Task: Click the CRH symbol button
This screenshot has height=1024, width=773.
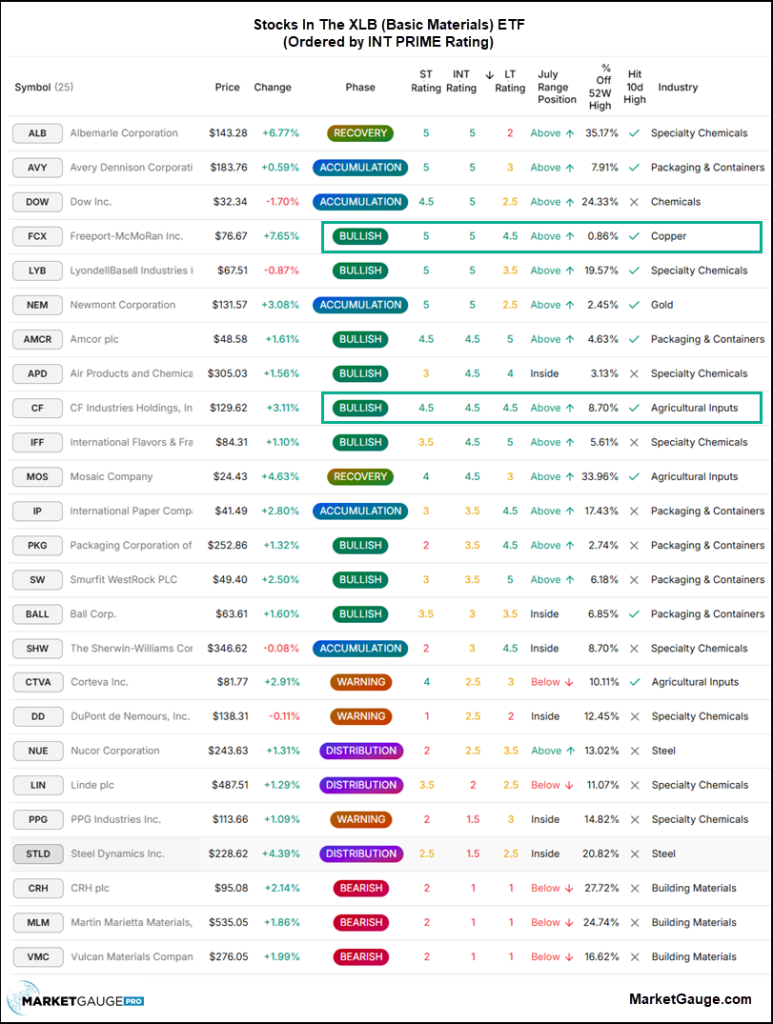Action: point(38,888)
